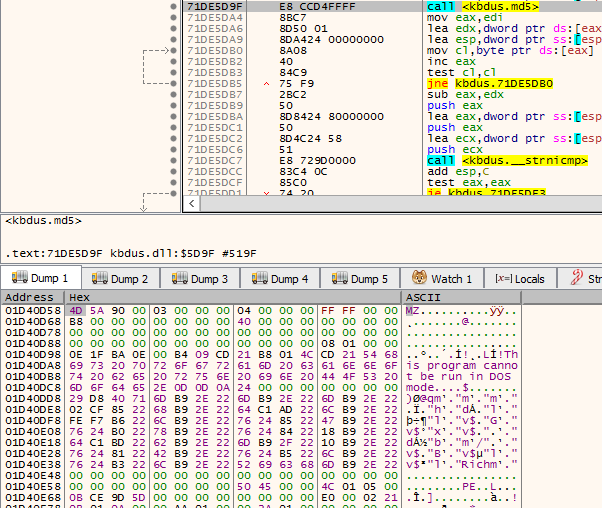The image size is (602, 508).
Task: Toggle breakpoint dot at address 71DE5DB5
Action: click(x=174, y=83)
